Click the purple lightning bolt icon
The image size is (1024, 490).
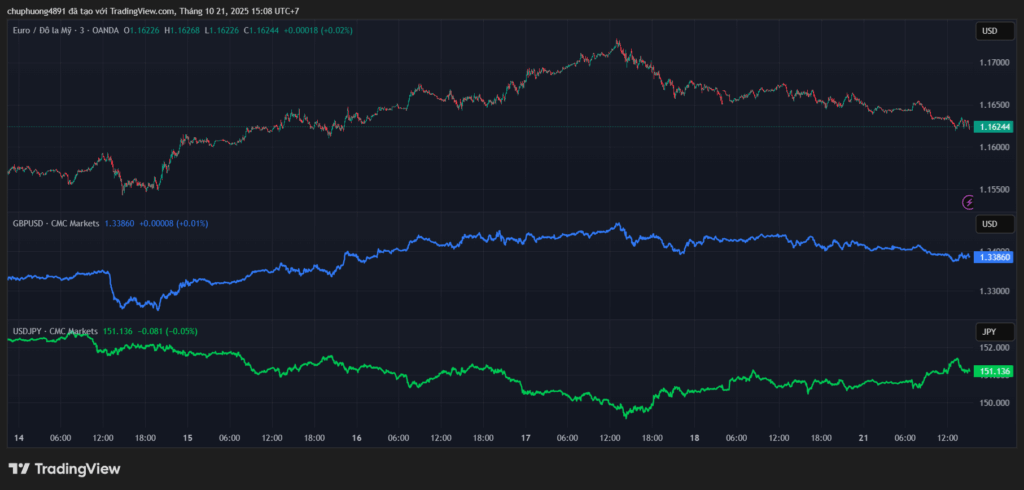click(968, 202)
